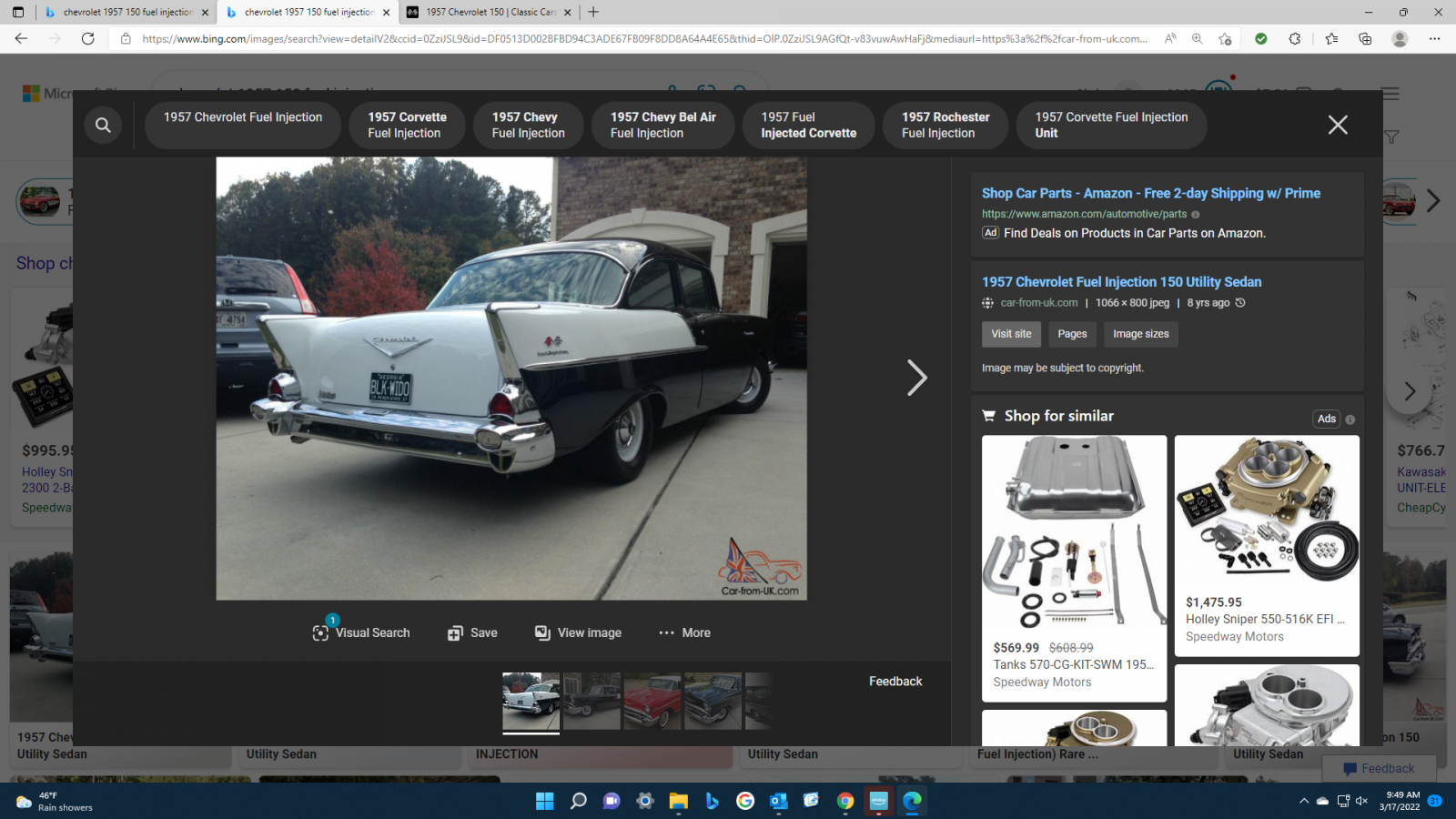Go to the next image arrow

[916, 378]
